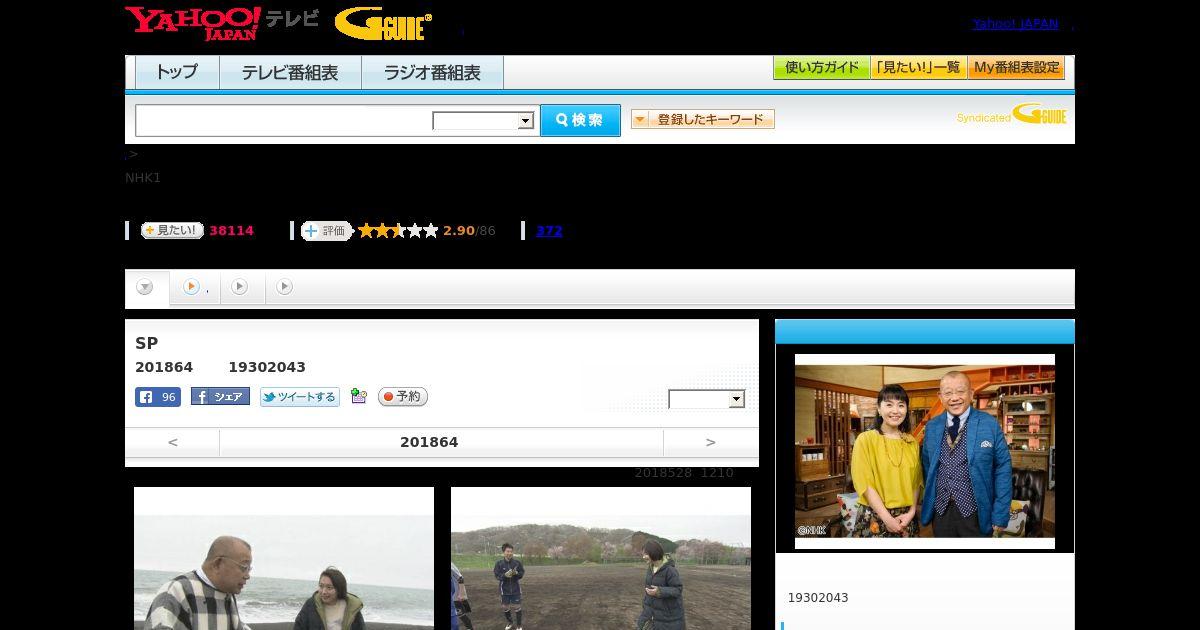Select the orange play-icon tab
Image resolution: width=1200 pixels, height=630 pixels.
pos(195,287)
